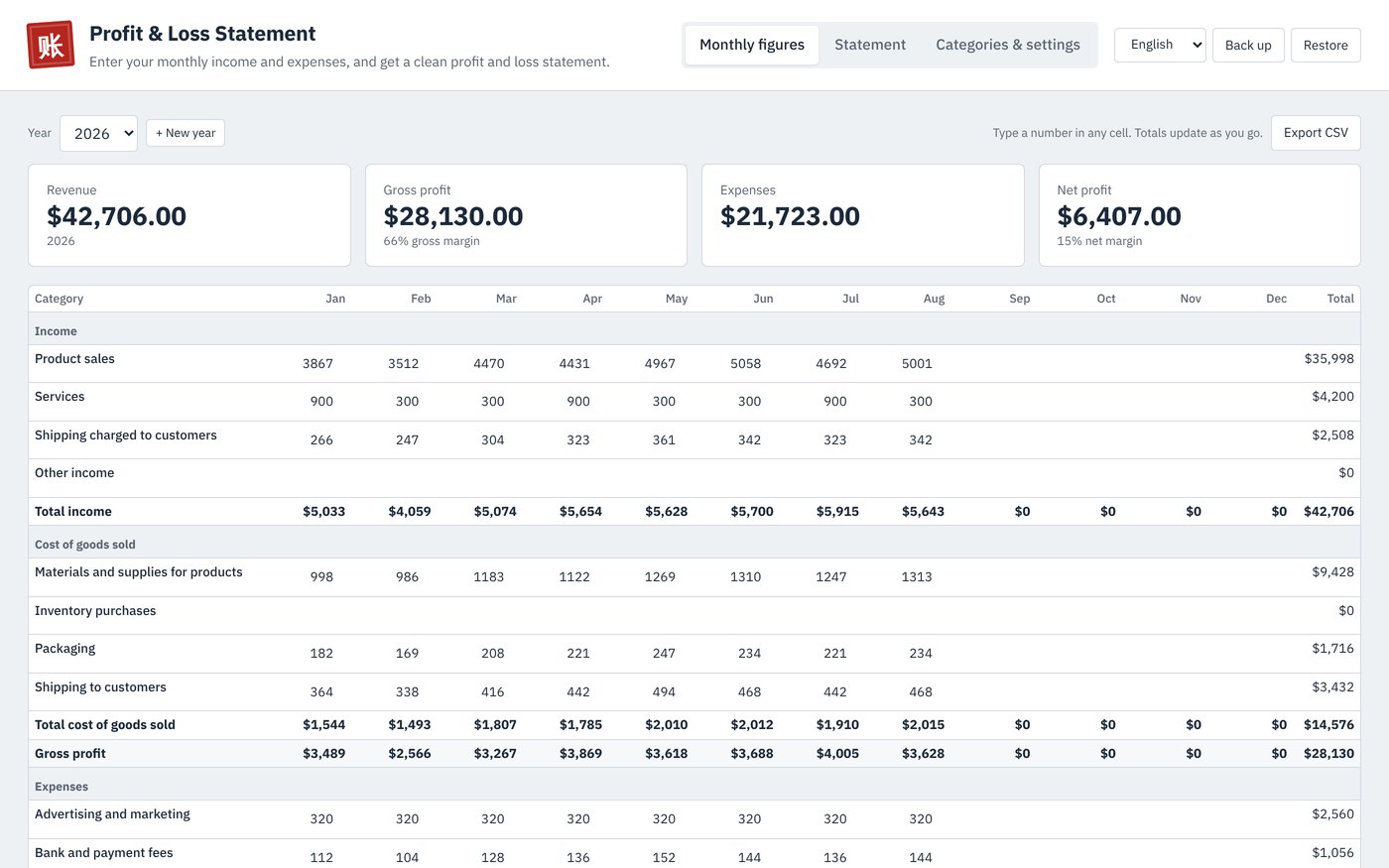Click the Net profit $6,407.00 card

click(x=1200, y=215)
